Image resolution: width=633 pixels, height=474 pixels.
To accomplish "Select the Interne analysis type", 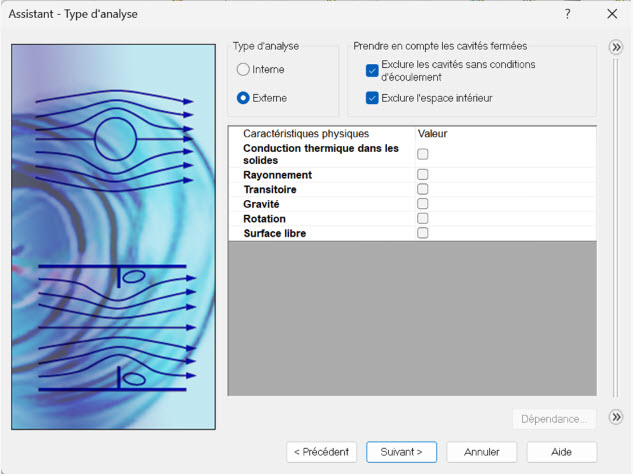I will (x=243, y=70).
